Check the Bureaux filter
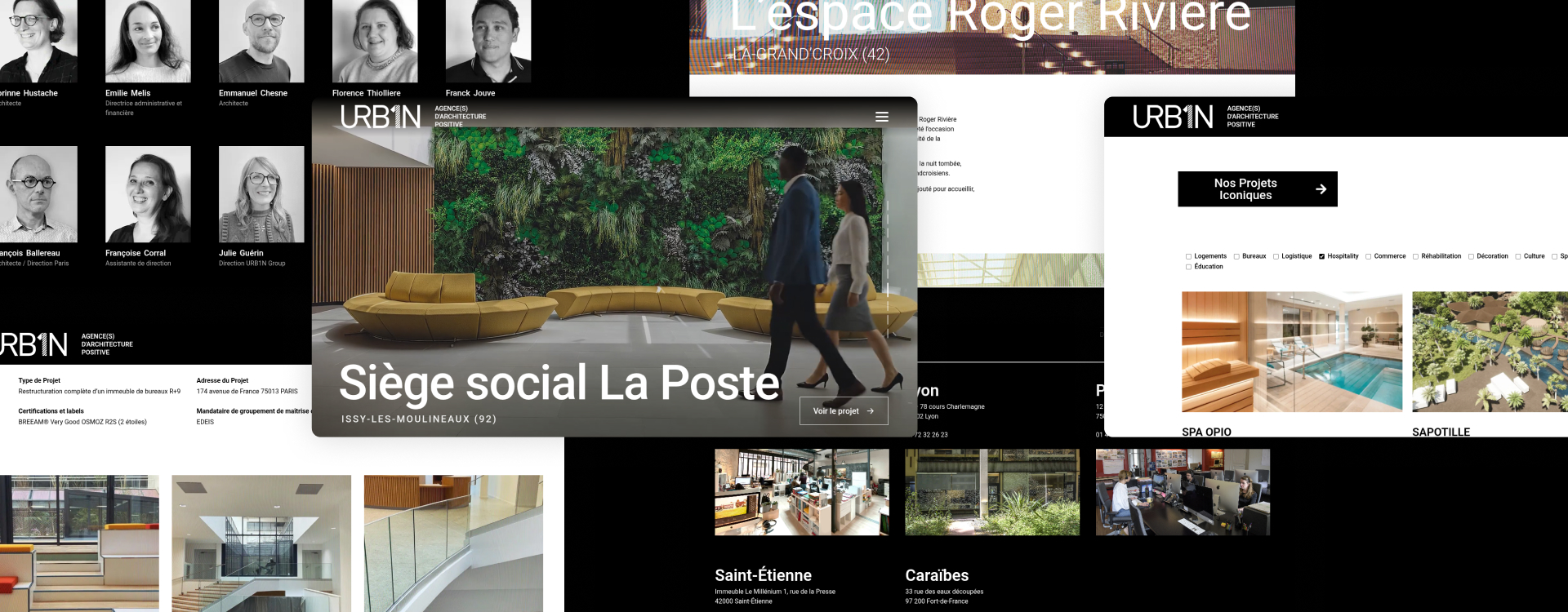Viewport: 1568px width, 612px height. [x=1237, y=256]
